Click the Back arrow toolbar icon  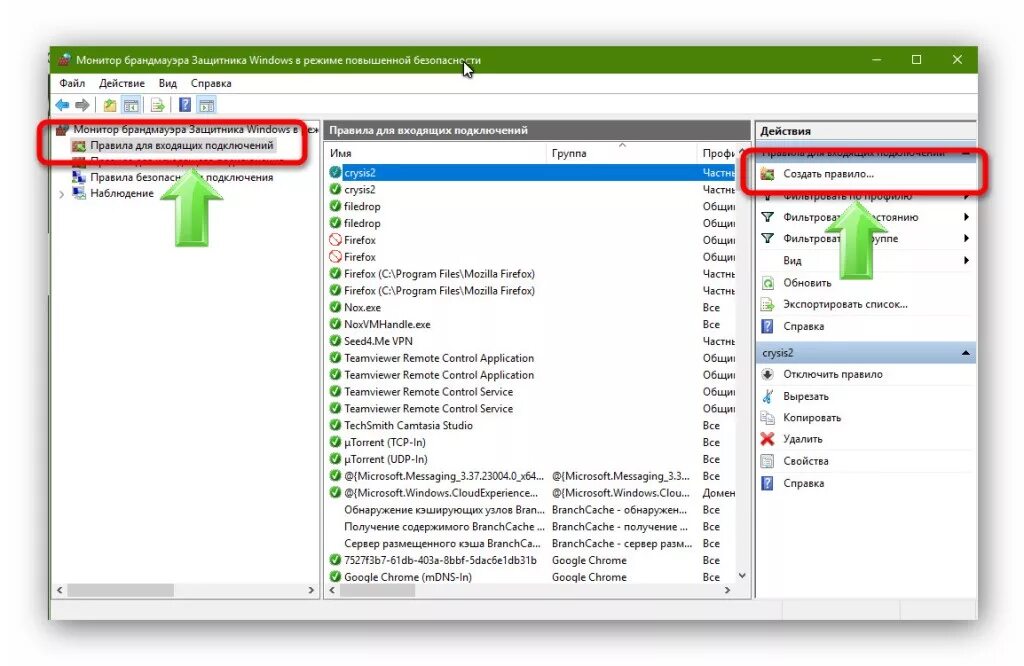coord(62,105)
